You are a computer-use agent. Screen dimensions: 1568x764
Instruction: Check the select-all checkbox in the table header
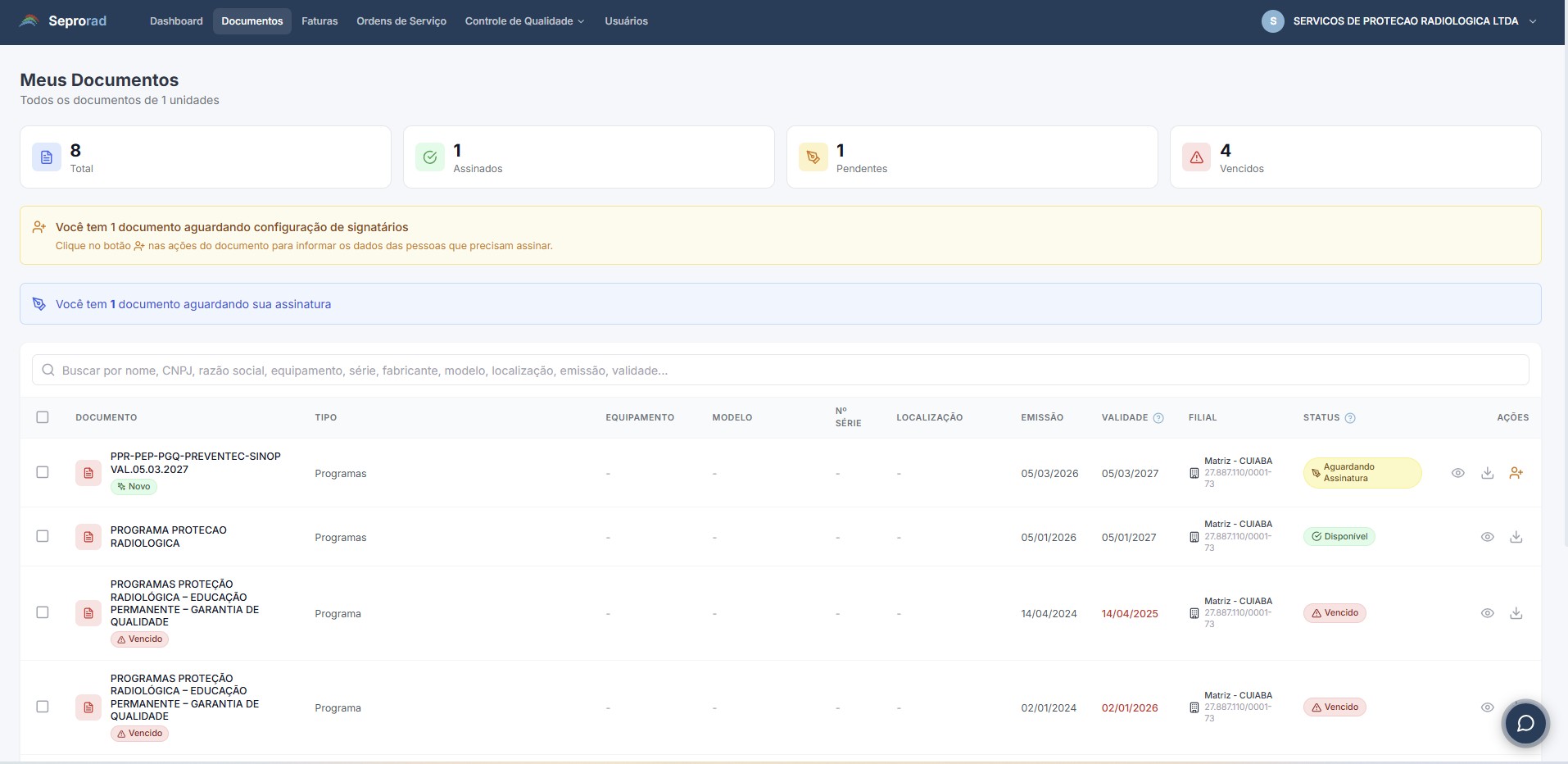point(43,417)
